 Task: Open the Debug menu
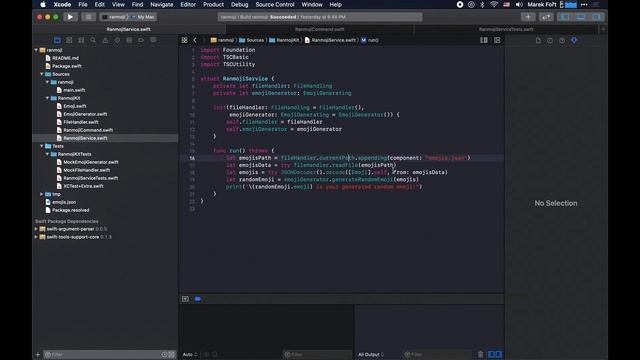(240, 4)
